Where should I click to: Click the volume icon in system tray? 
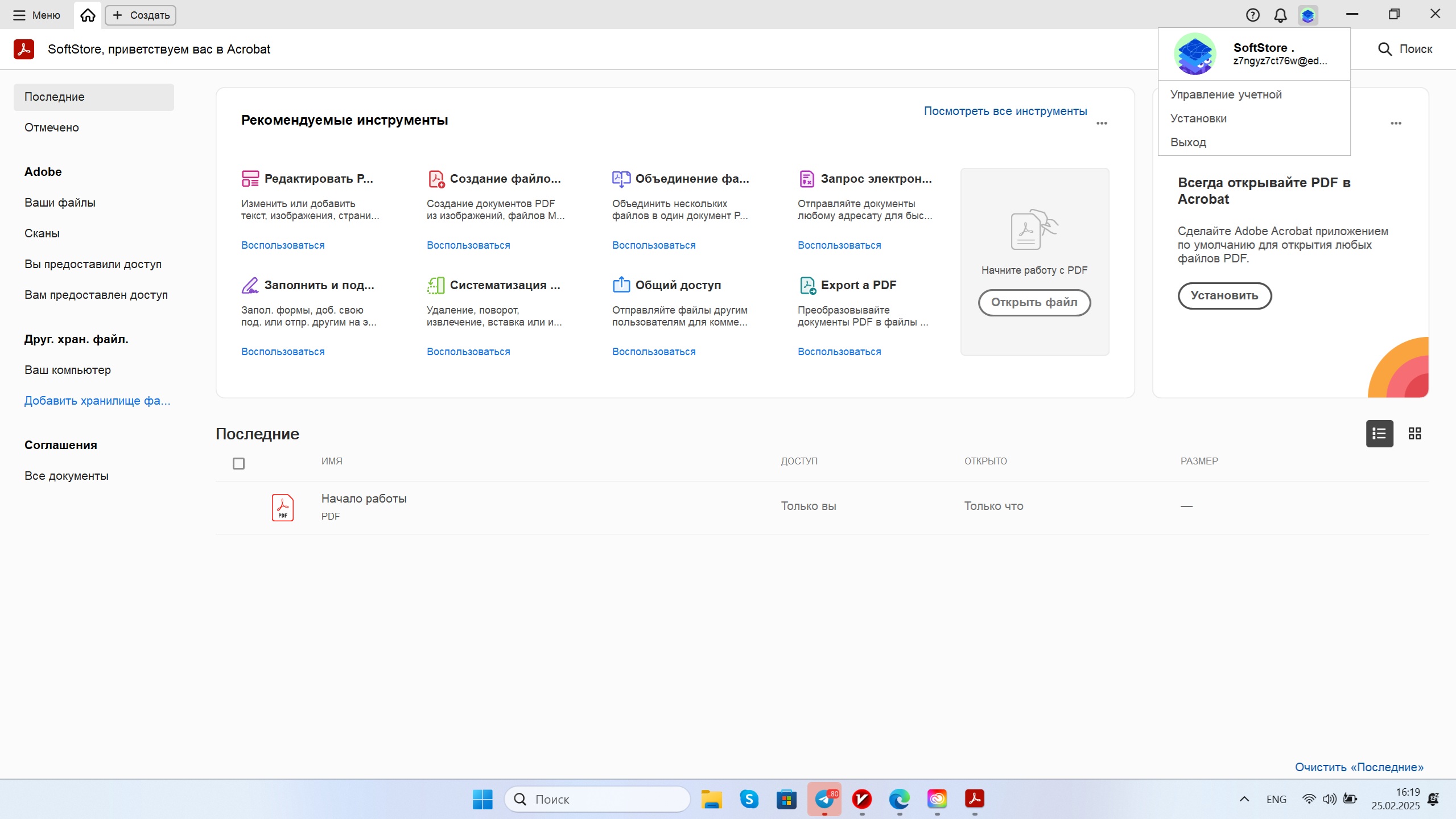pos(1329,799)
